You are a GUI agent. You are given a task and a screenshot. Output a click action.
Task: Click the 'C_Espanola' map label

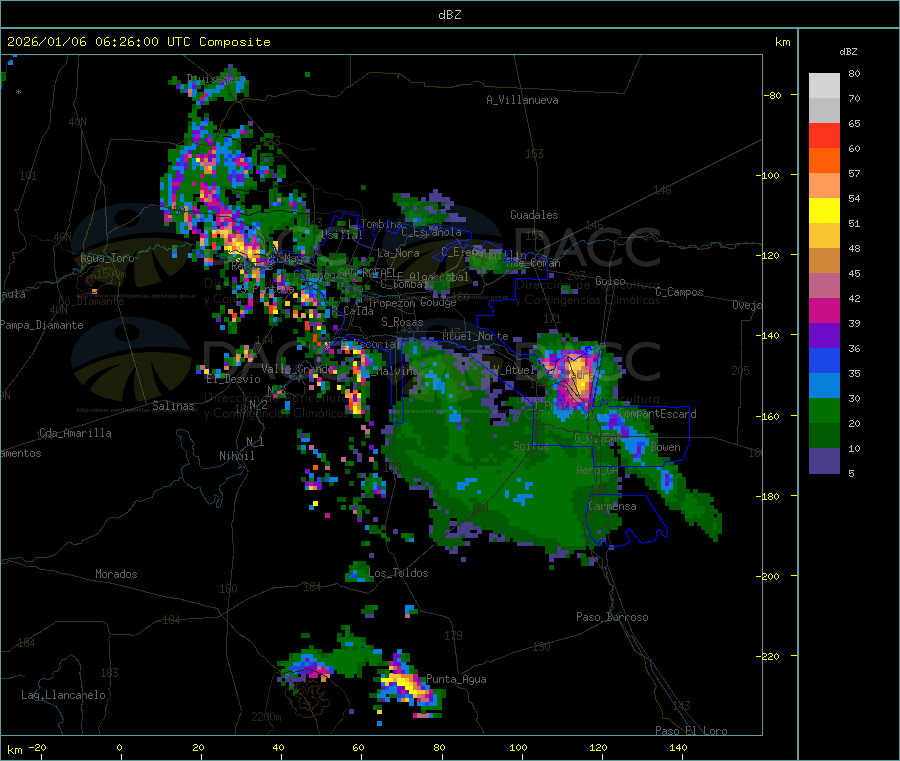coord(431,232)
